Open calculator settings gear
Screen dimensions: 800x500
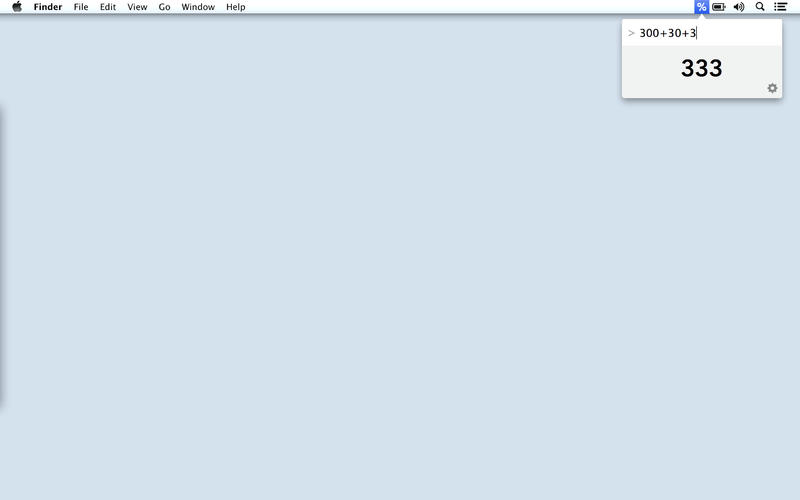pyautogui.click(x=772, y=88)
